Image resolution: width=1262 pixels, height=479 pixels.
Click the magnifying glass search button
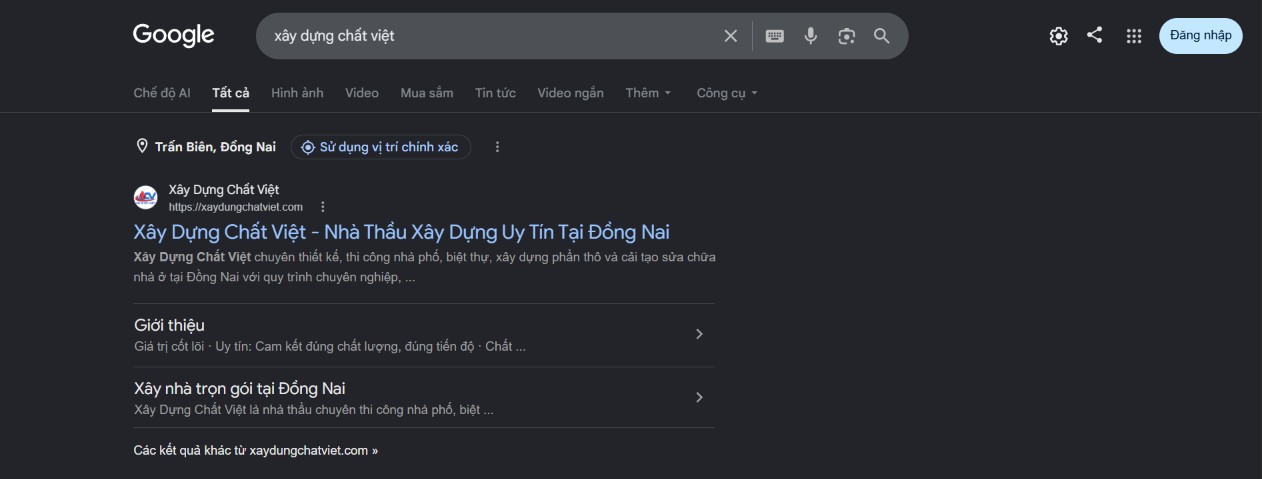click(x=882, y=36)
